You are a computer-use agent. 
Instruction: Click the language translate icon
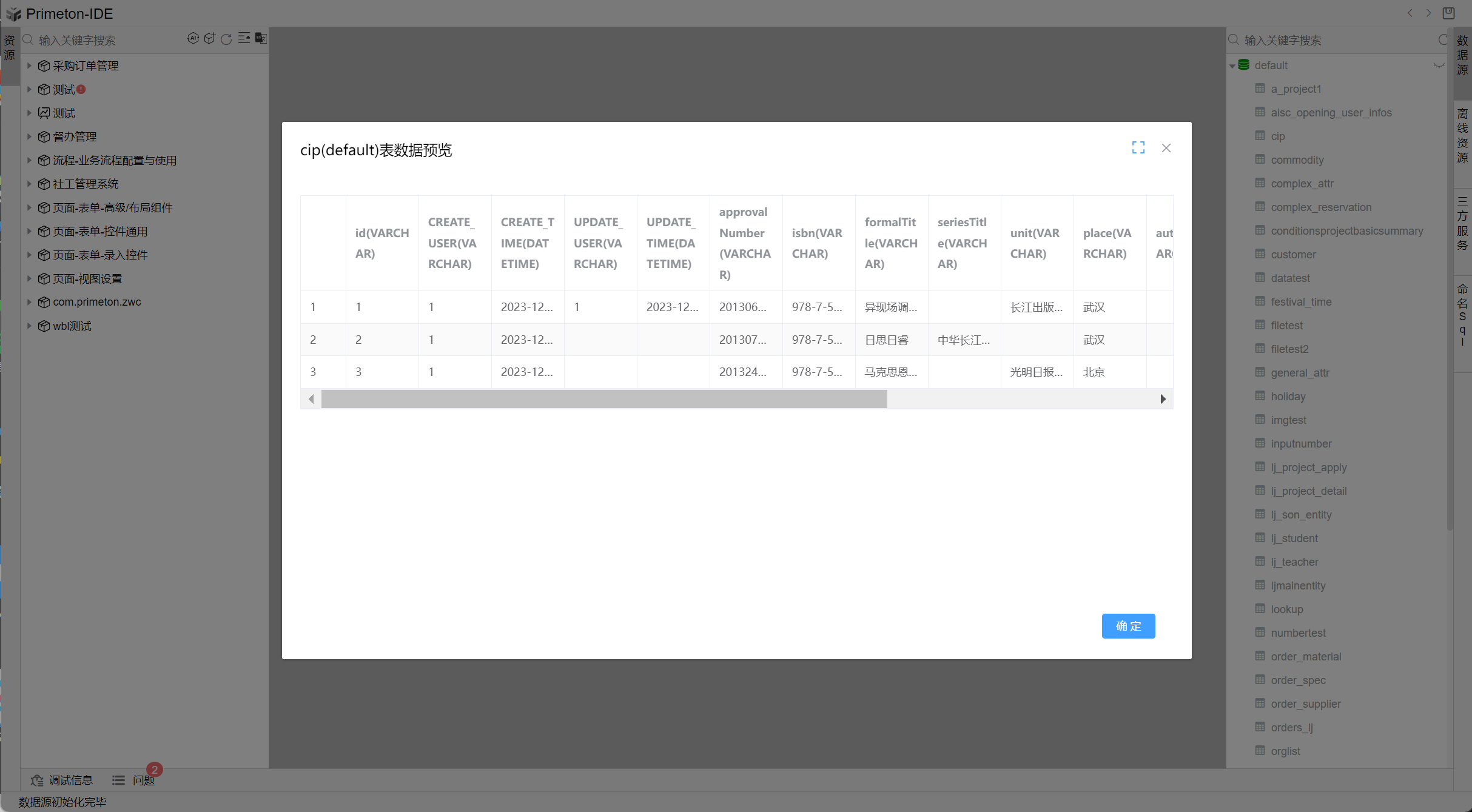261,39
